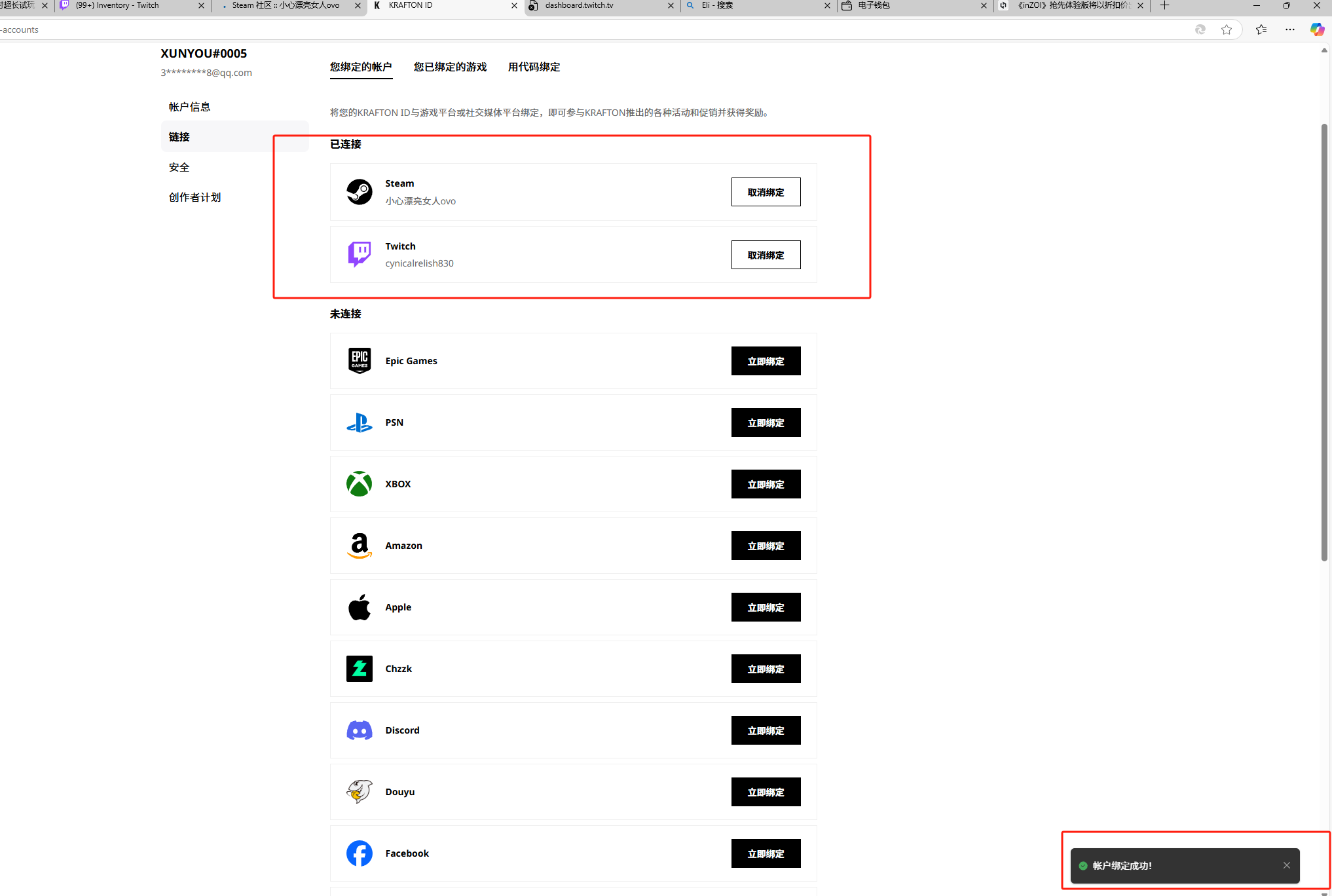This screenshot has height=896, width=1332.
Task: Click the page vertical scrollbar thumb
Action: coord(1324,341)
